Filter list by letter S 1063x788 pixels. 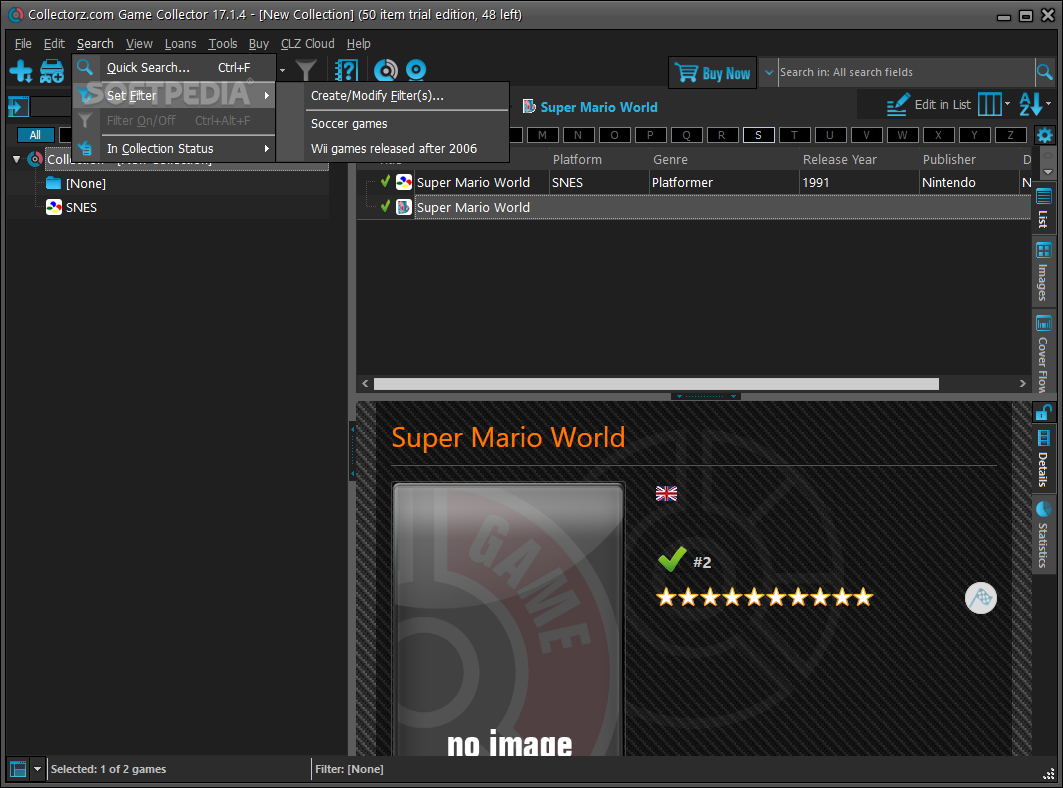coord(758,135)
